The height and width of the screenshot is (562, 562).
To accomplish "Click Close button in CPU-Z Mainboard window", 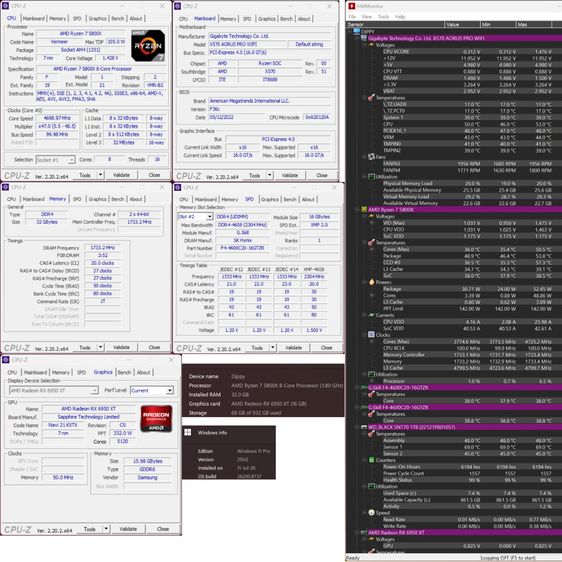I will (322, 176).
